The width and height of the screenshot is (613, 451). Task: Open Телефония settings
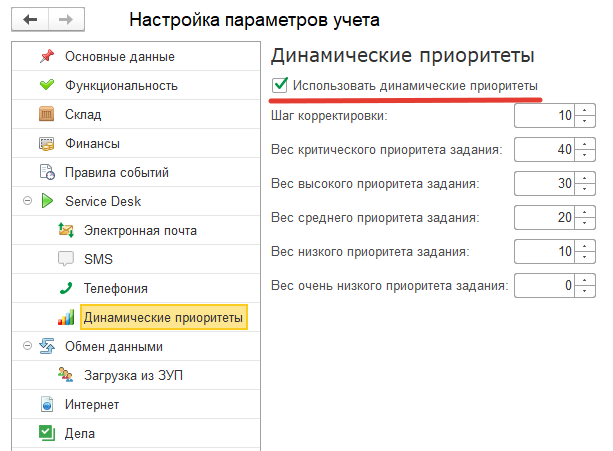coord(116,288)
